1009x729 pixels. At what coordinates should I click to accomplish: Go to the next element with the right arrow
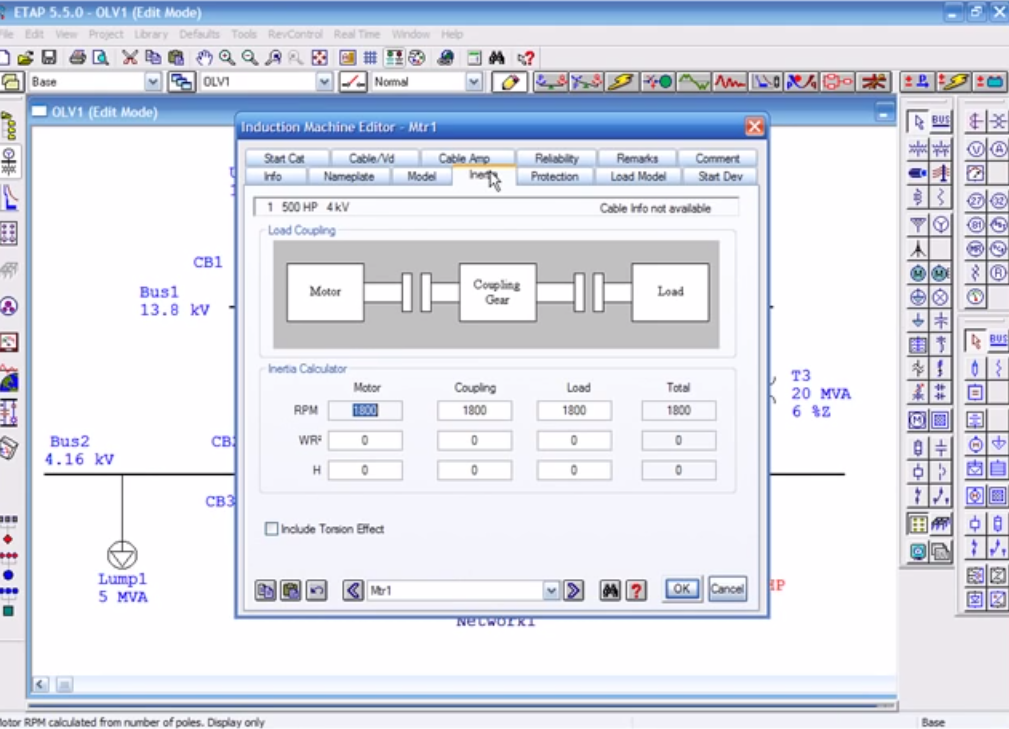tap(573, 590)
